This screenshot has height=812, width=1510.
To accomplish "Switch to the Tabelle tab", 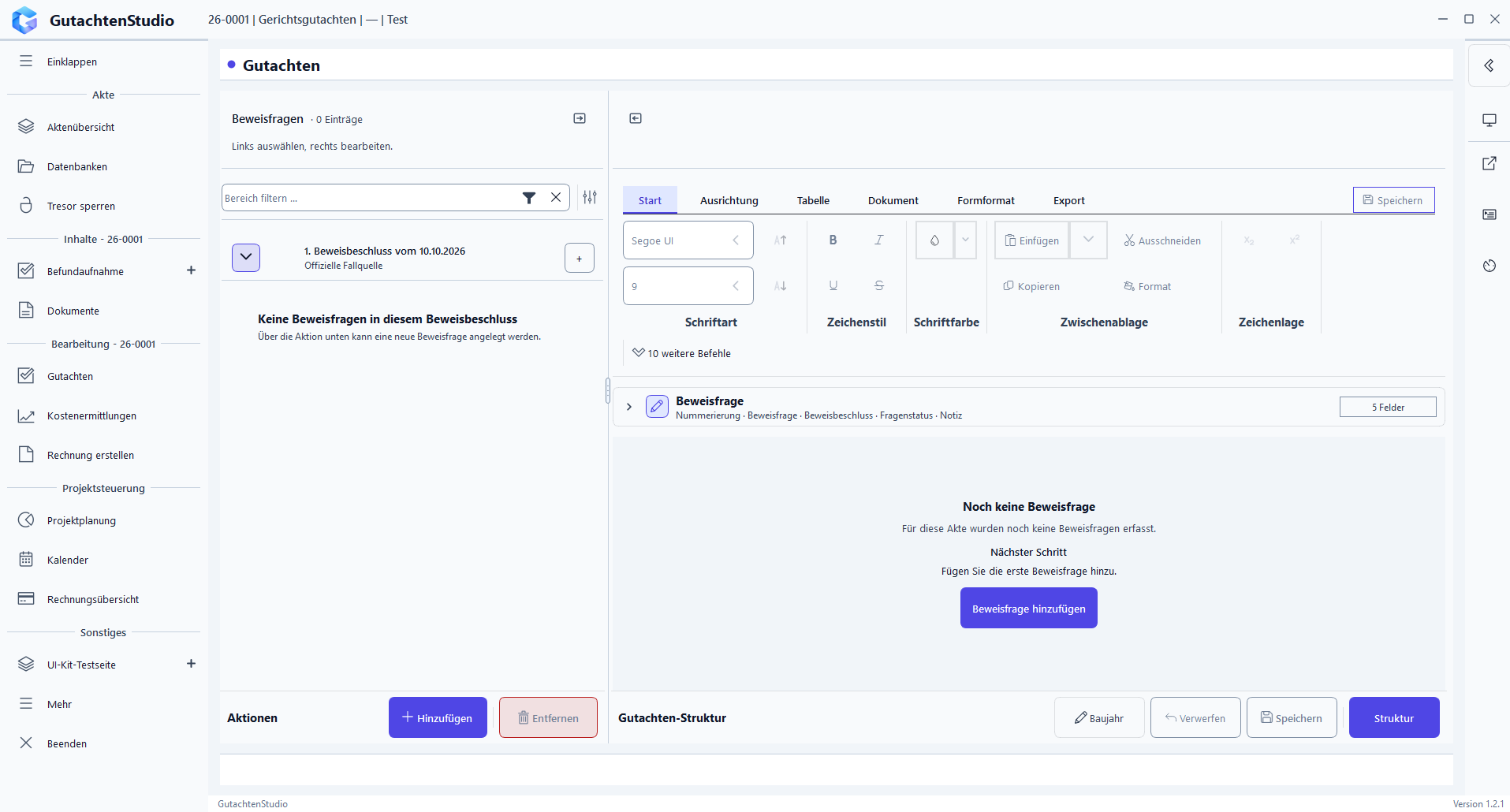I will point(813,200).
